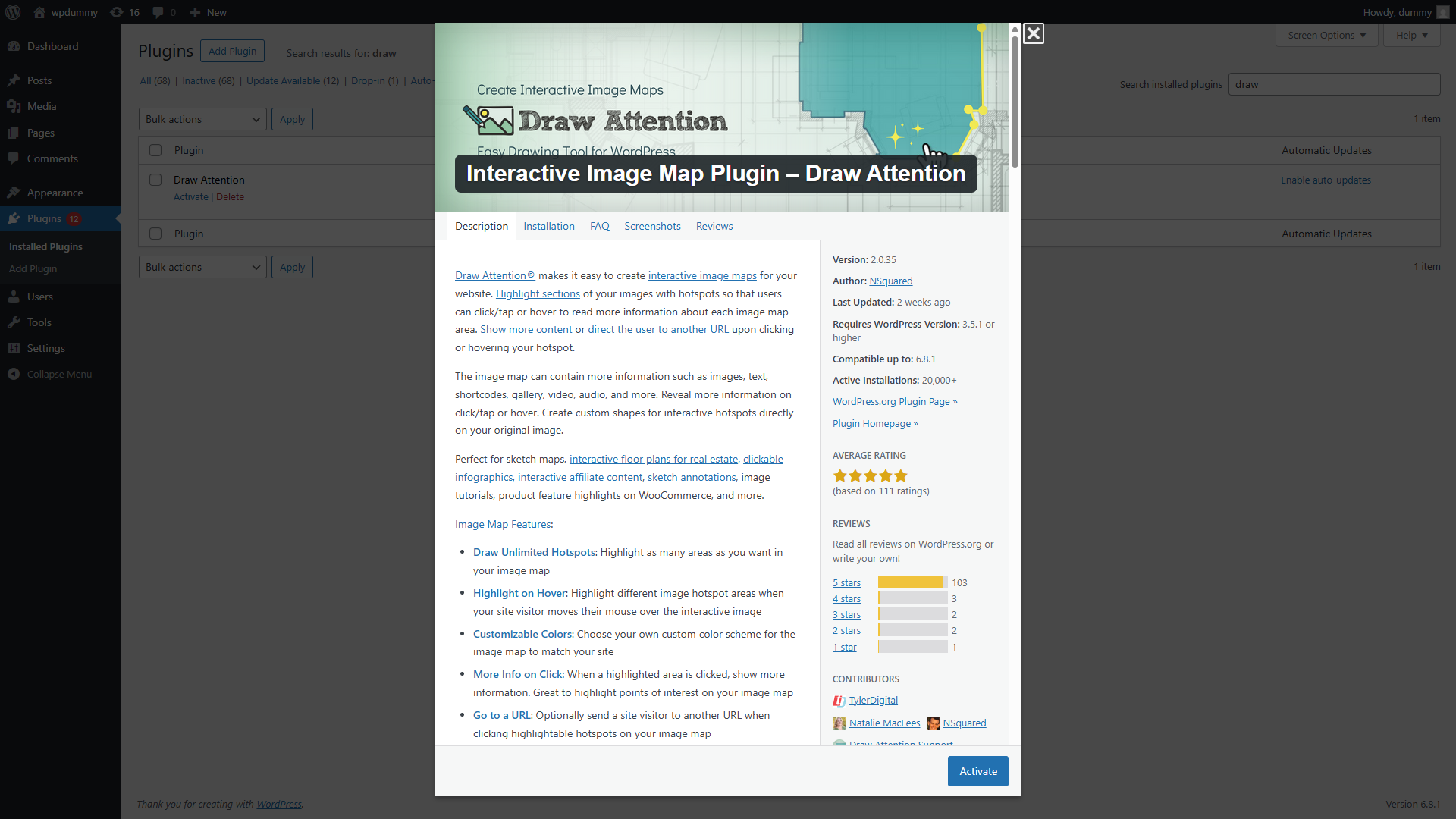The height and width of the screenshot is (819, 1456).
Task: Switch to the Reviews tab
Action: (714, 226)
